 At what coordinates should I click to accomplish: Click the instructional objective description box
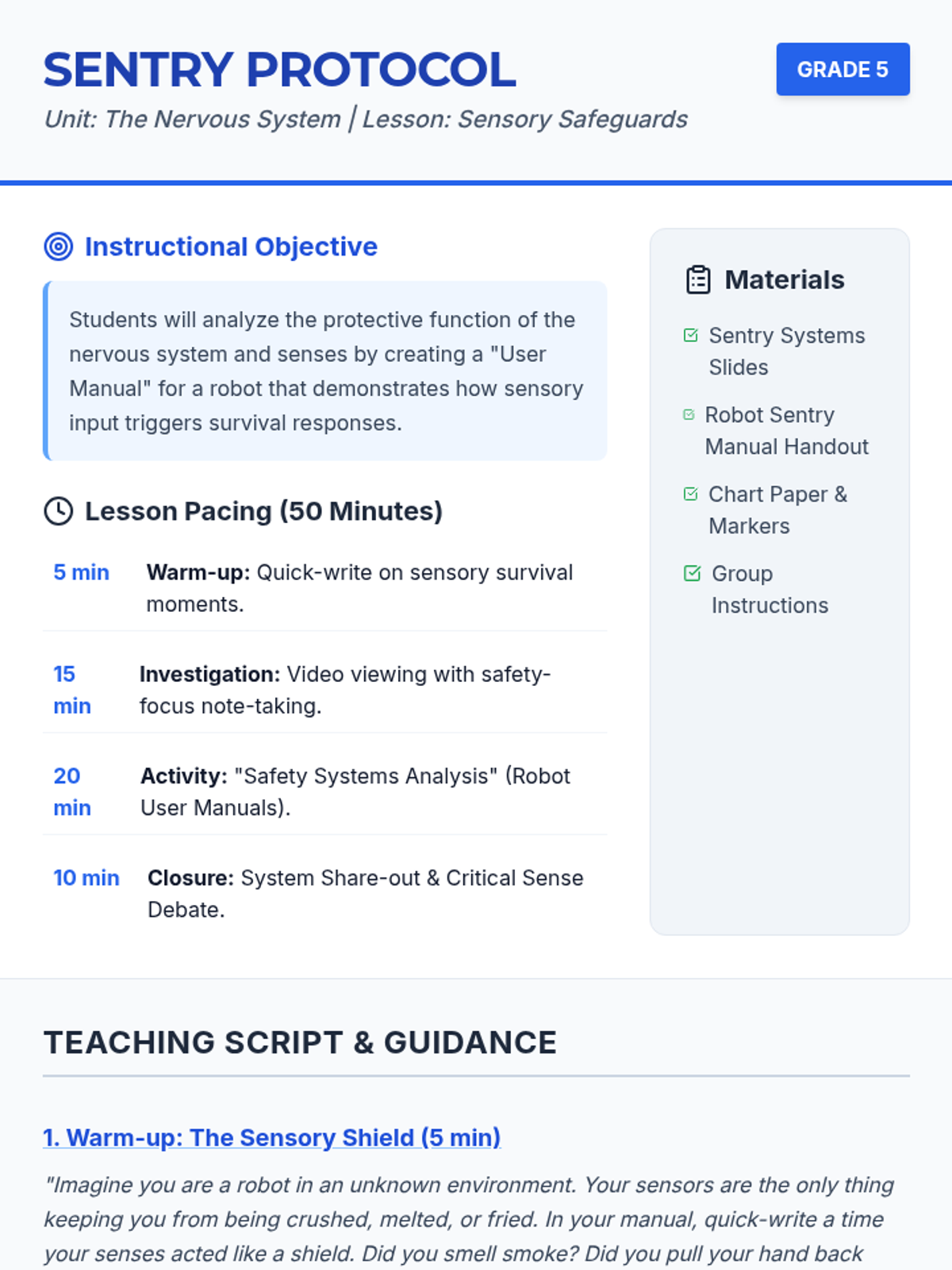(x=325, y=371)
